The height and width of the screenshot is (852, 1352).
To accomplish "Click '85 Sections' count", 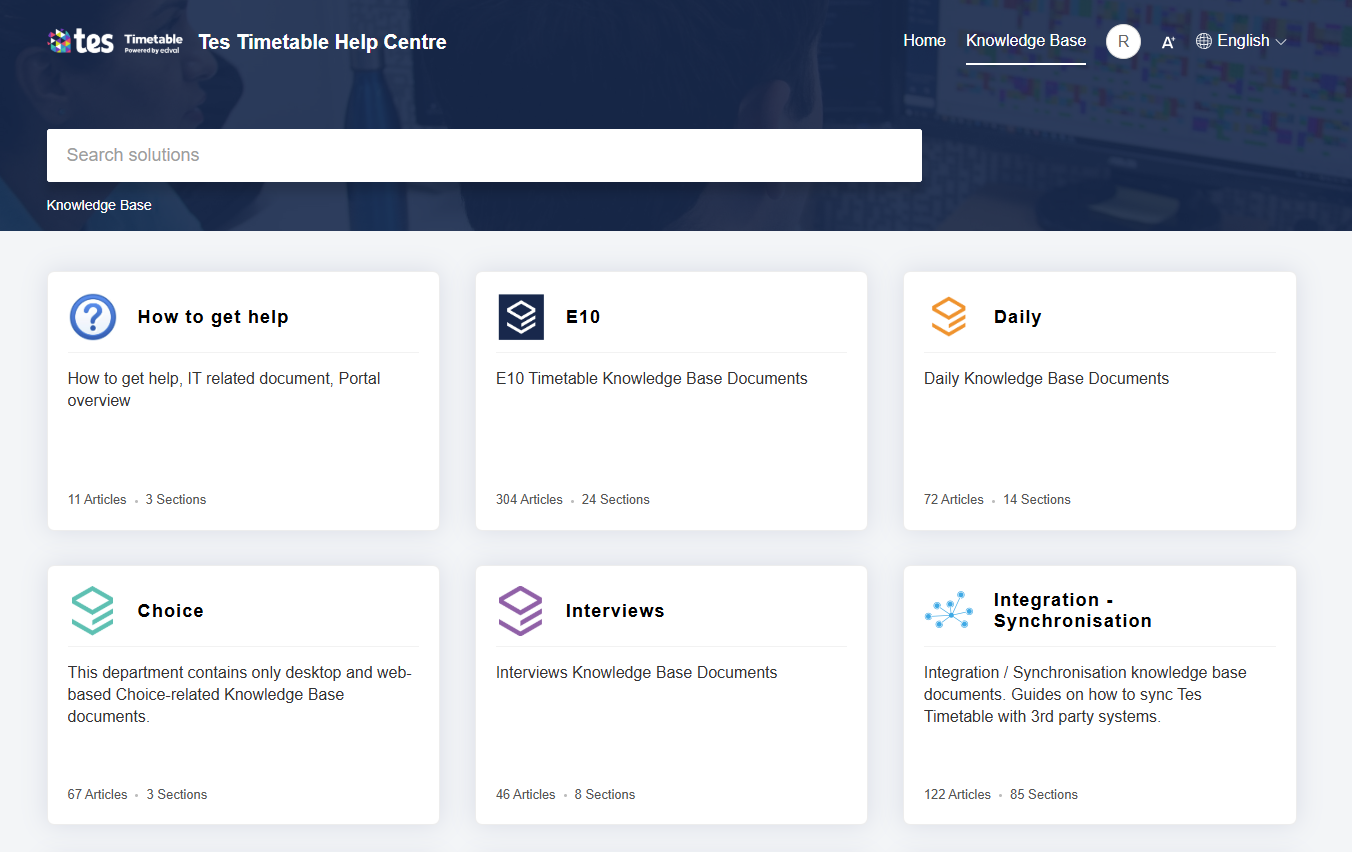I will [x=1044, y=794].
